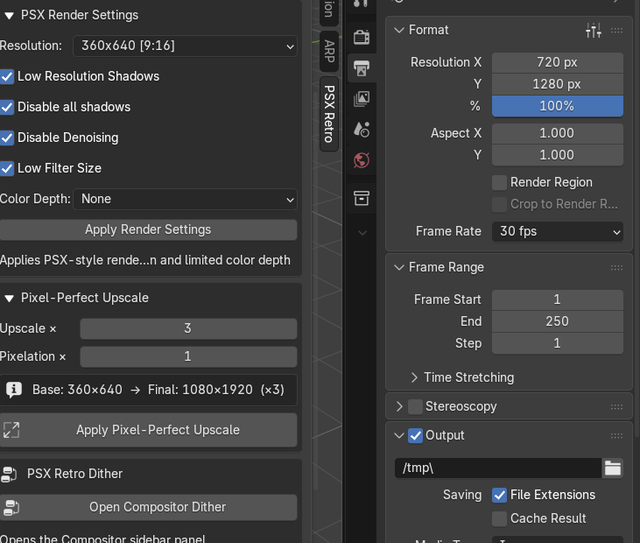Click the End frame 250 field

pyautogui.click(x=557, y=322)
